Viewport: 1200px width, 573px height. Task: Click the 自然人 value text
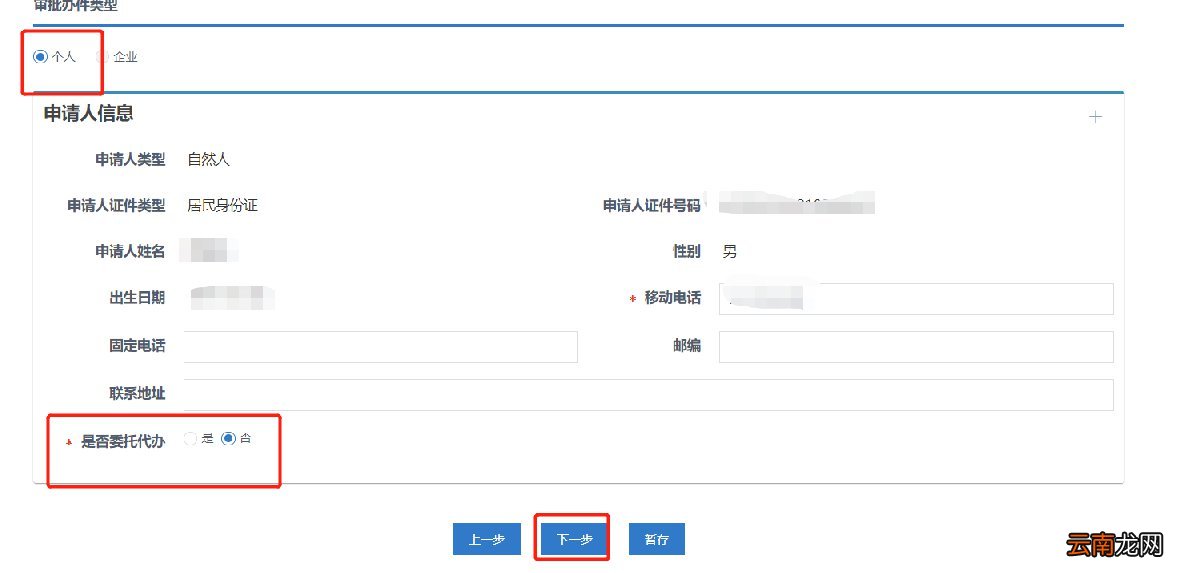[209, 159]
